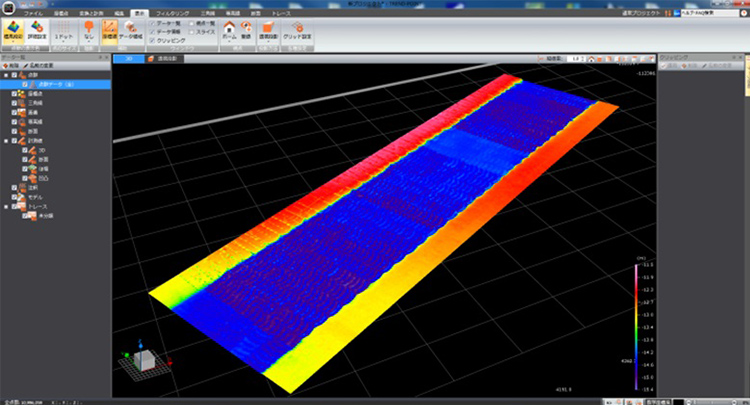Click the exaggeration value field showing 1.0
The width and height of the screenshot is (750, 405).
pos(574,59)
